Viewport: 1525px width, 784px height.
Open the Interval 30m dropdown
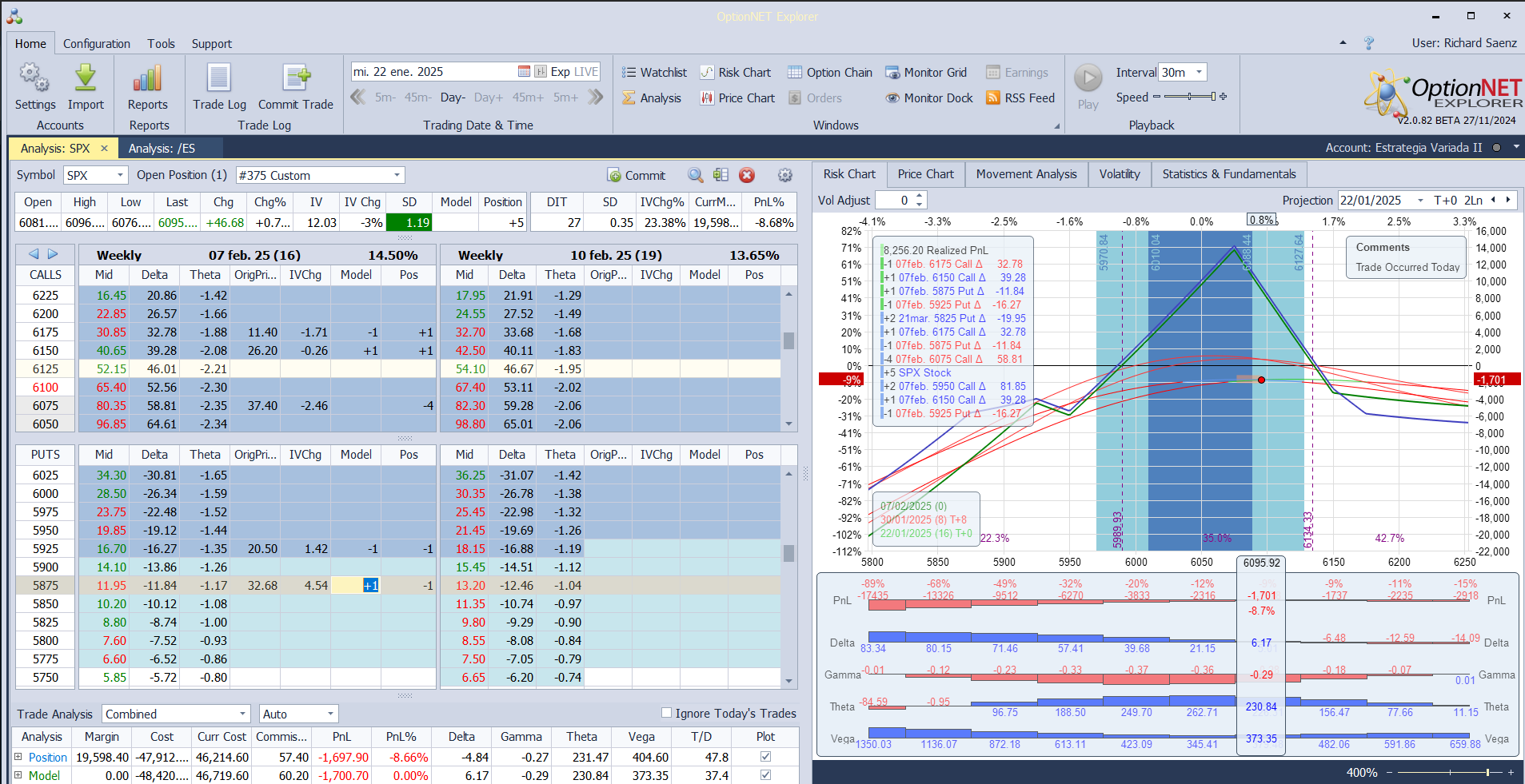(1199, 72)
